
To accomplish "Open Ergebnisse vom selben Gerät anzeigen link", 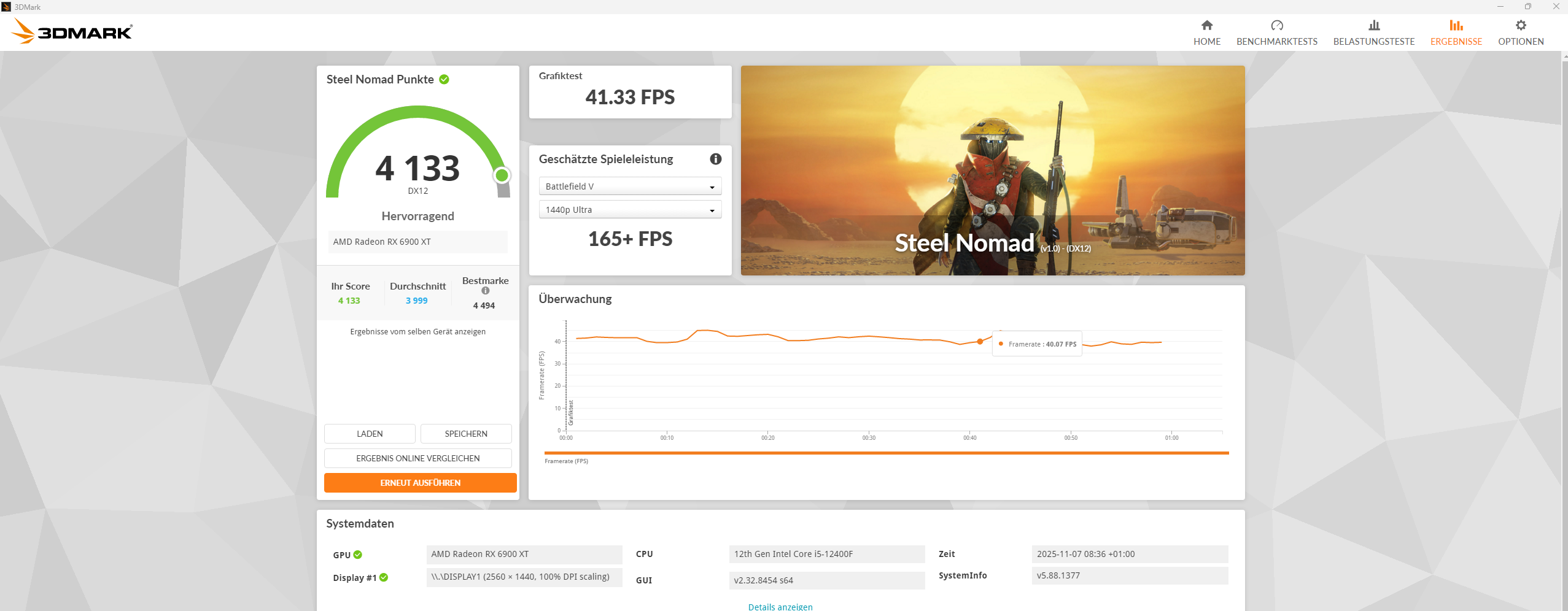I will pos(418,331).
